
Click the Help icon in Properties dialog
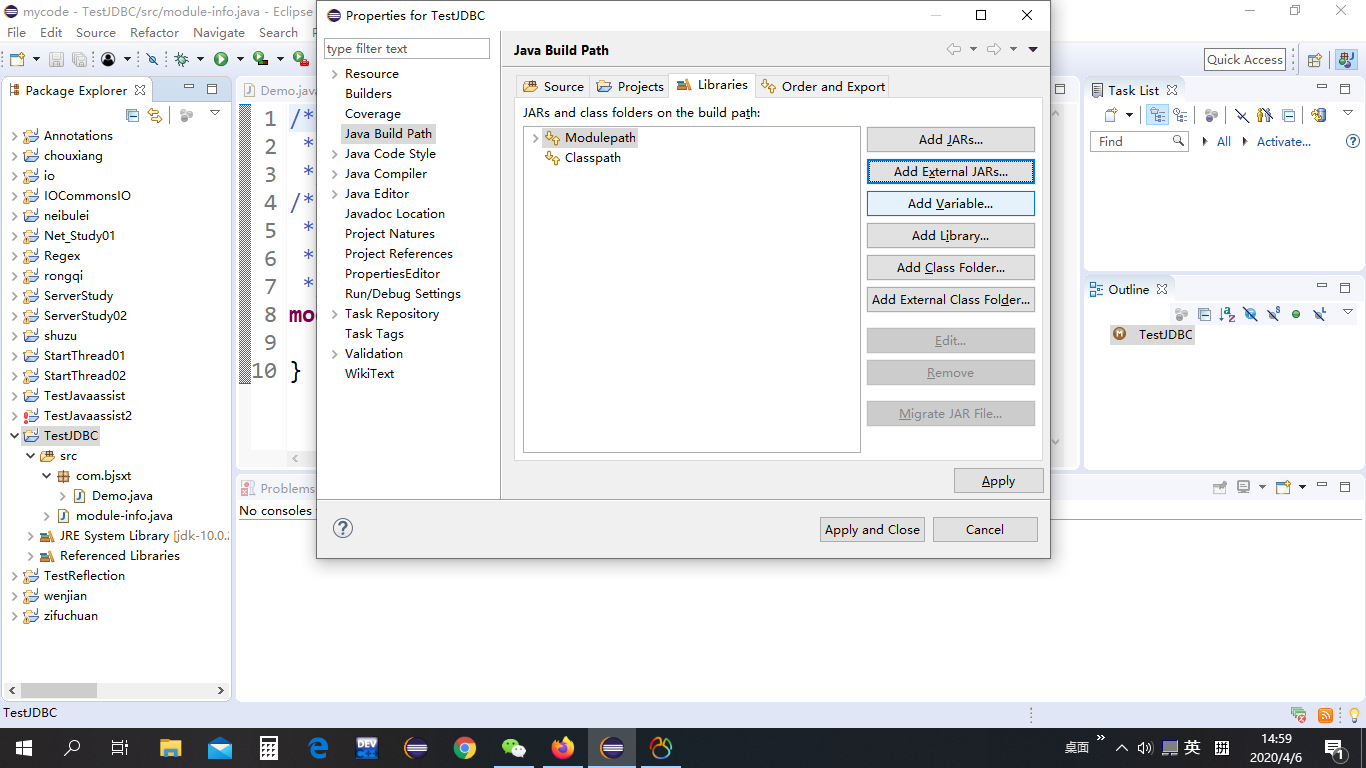pyautogui.click(x=343, y=528)
